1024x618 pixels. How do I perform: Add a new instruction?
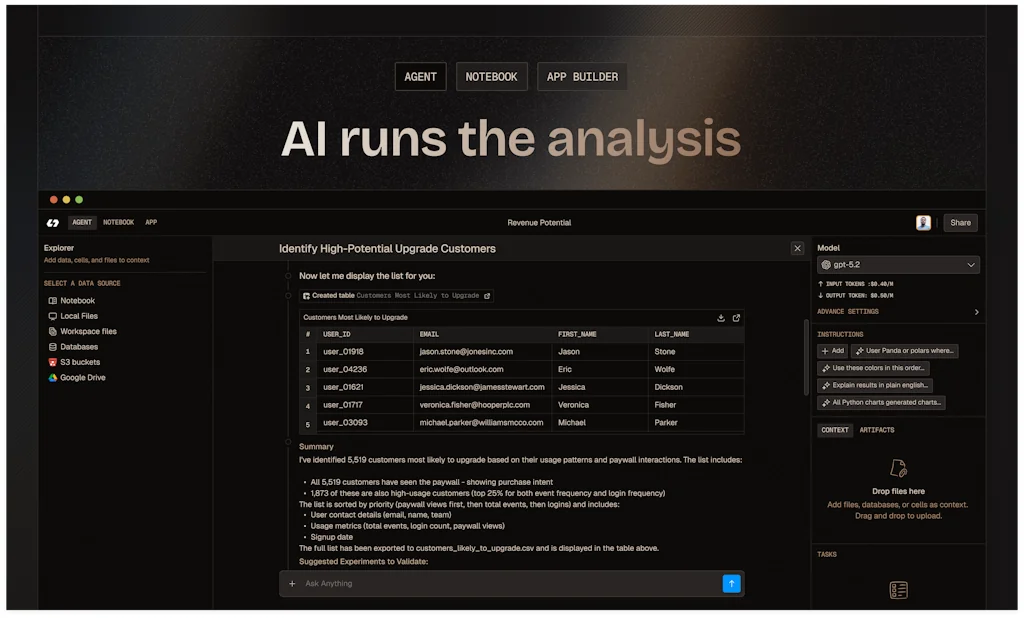coord(831,351)
